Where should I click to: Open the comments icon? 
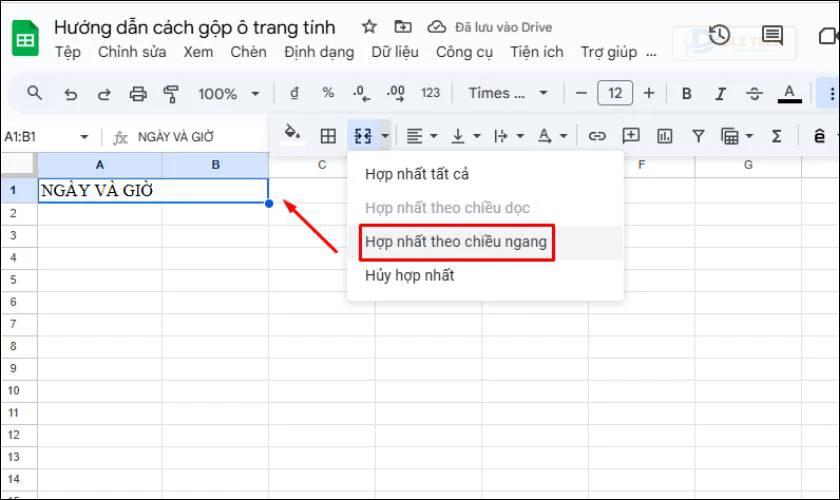pyautogui.click(x=772, y=36)
